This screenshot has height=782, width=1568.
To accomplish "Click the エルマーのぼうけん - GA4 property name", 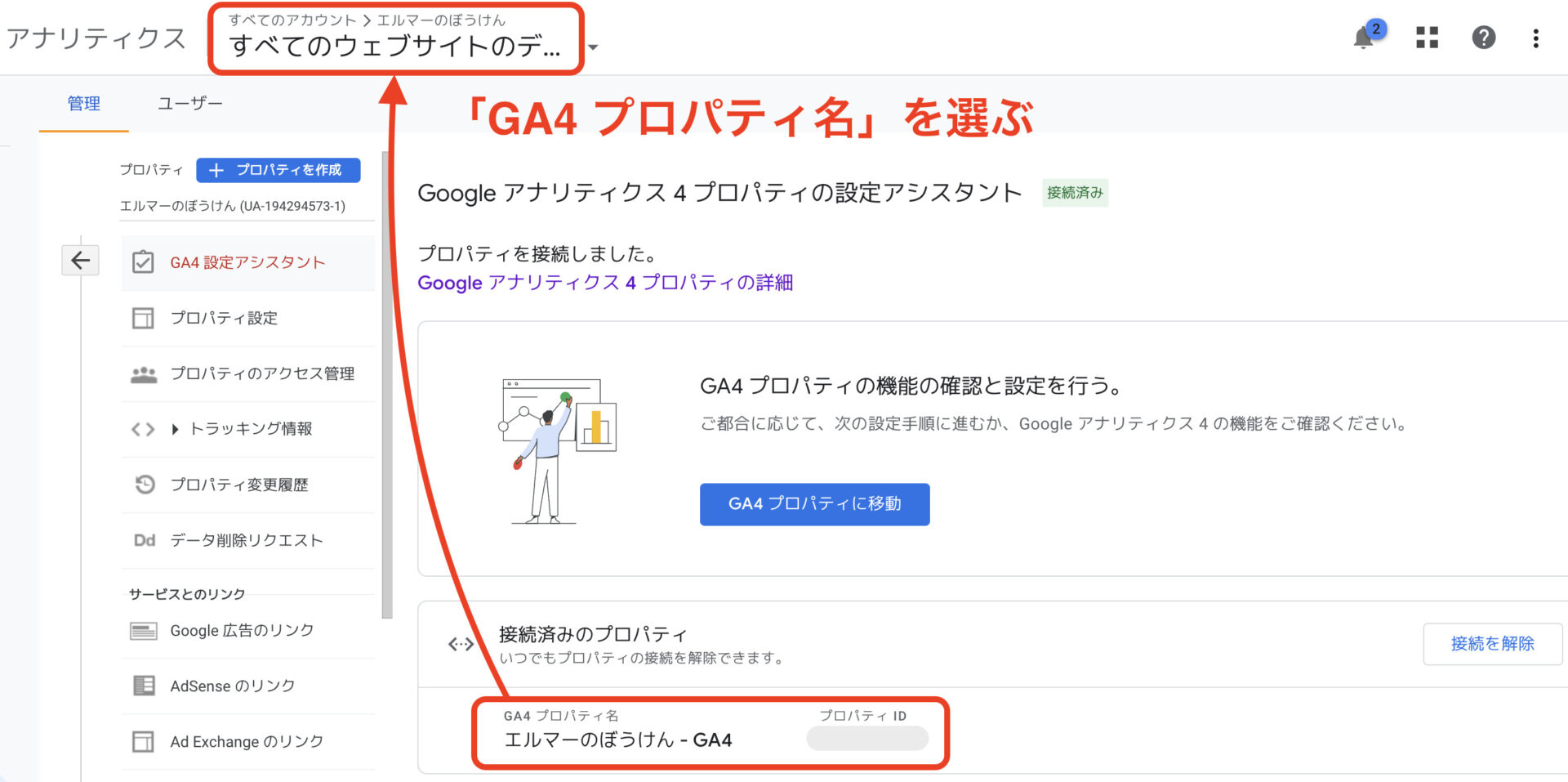I will [617, 740].
